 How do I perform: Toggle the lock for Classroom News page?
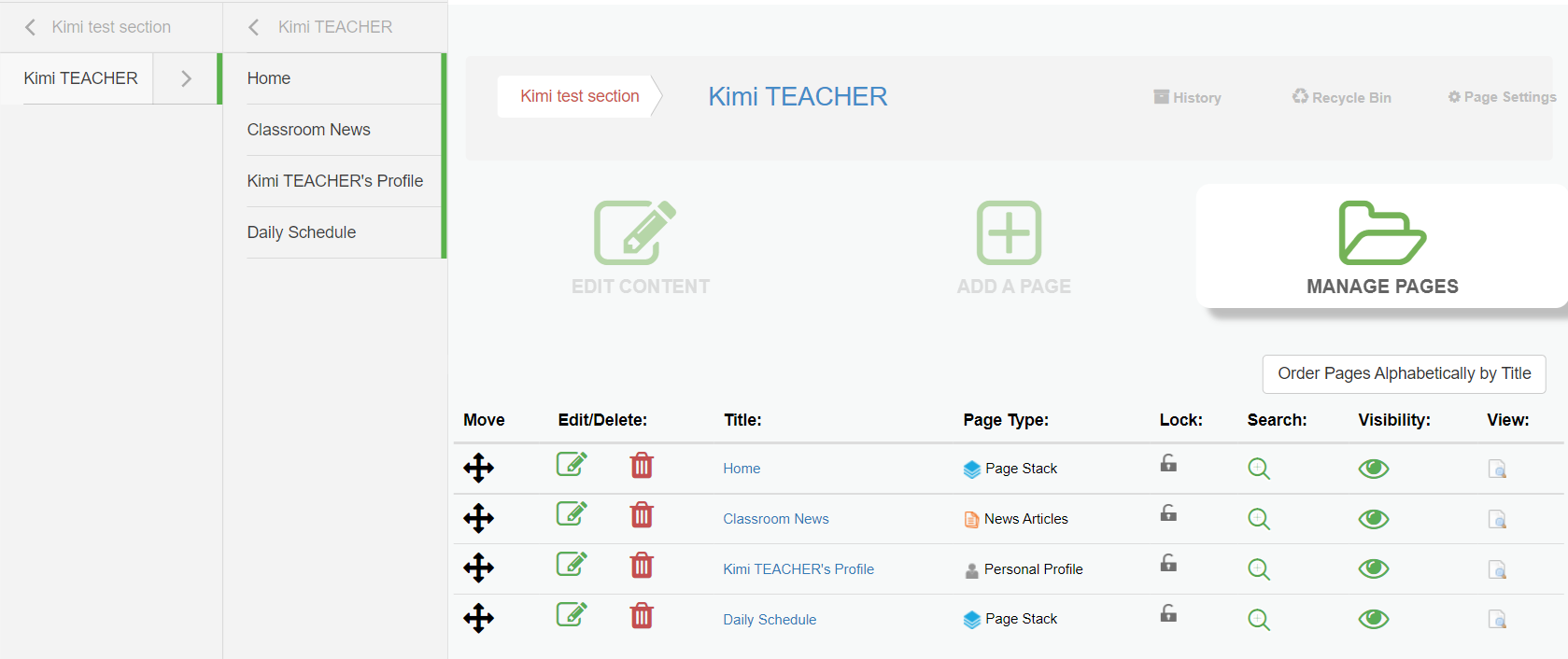point(1168,512)
